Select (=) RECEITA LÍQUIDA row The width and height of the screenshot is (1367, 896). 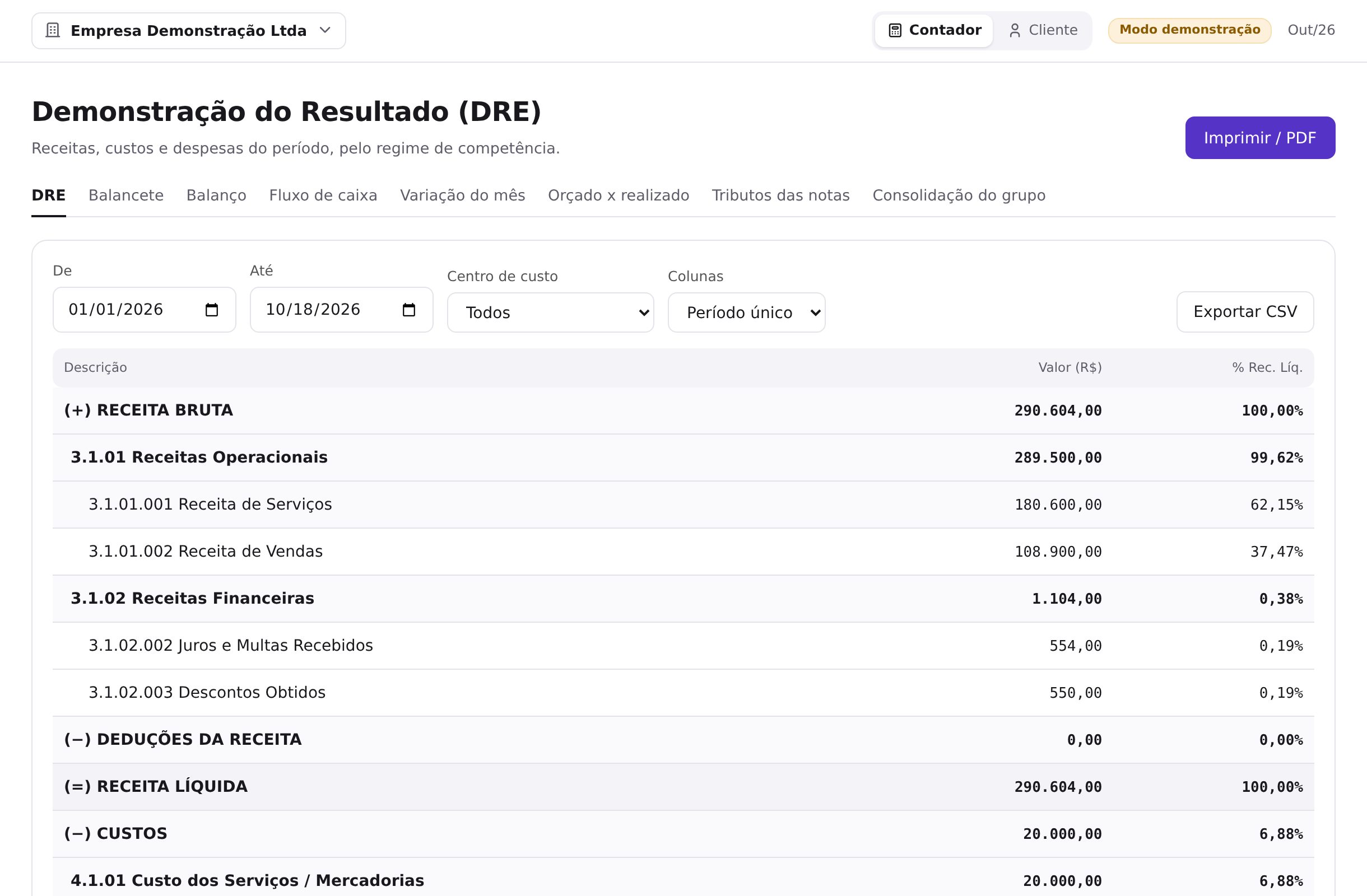coord(683,787)
